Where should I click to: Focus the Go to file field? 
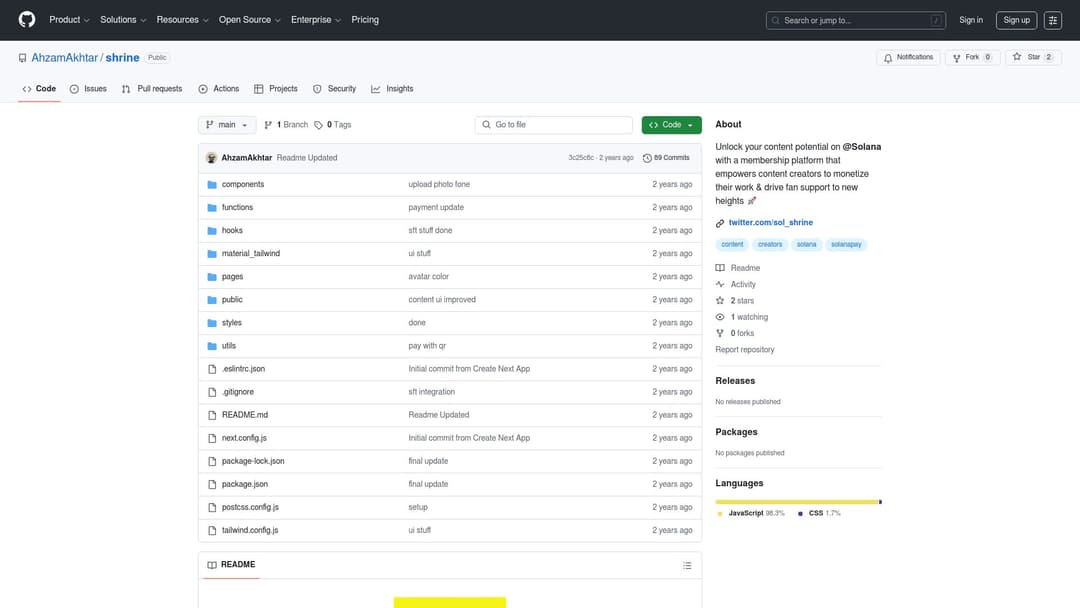coord(554,125)
